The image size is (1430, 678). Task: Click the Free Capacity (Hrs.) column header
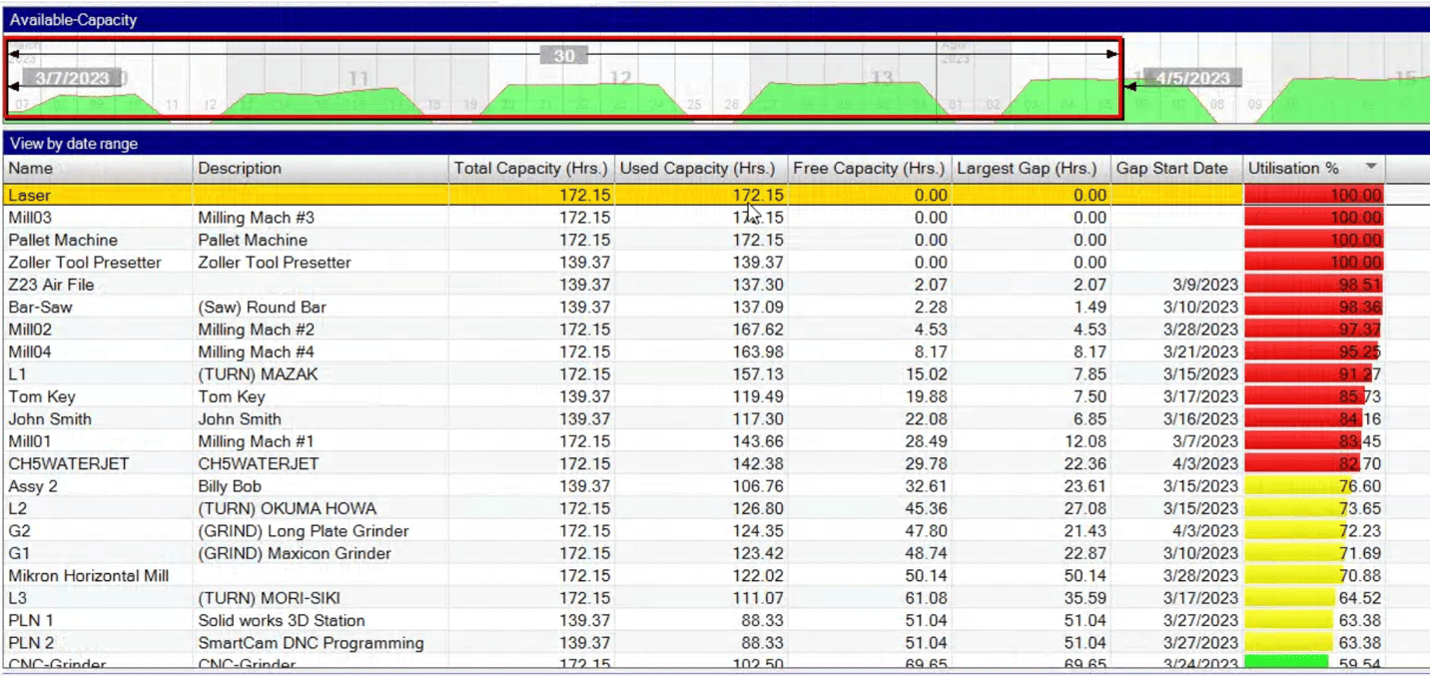click(x=869, y=168)
